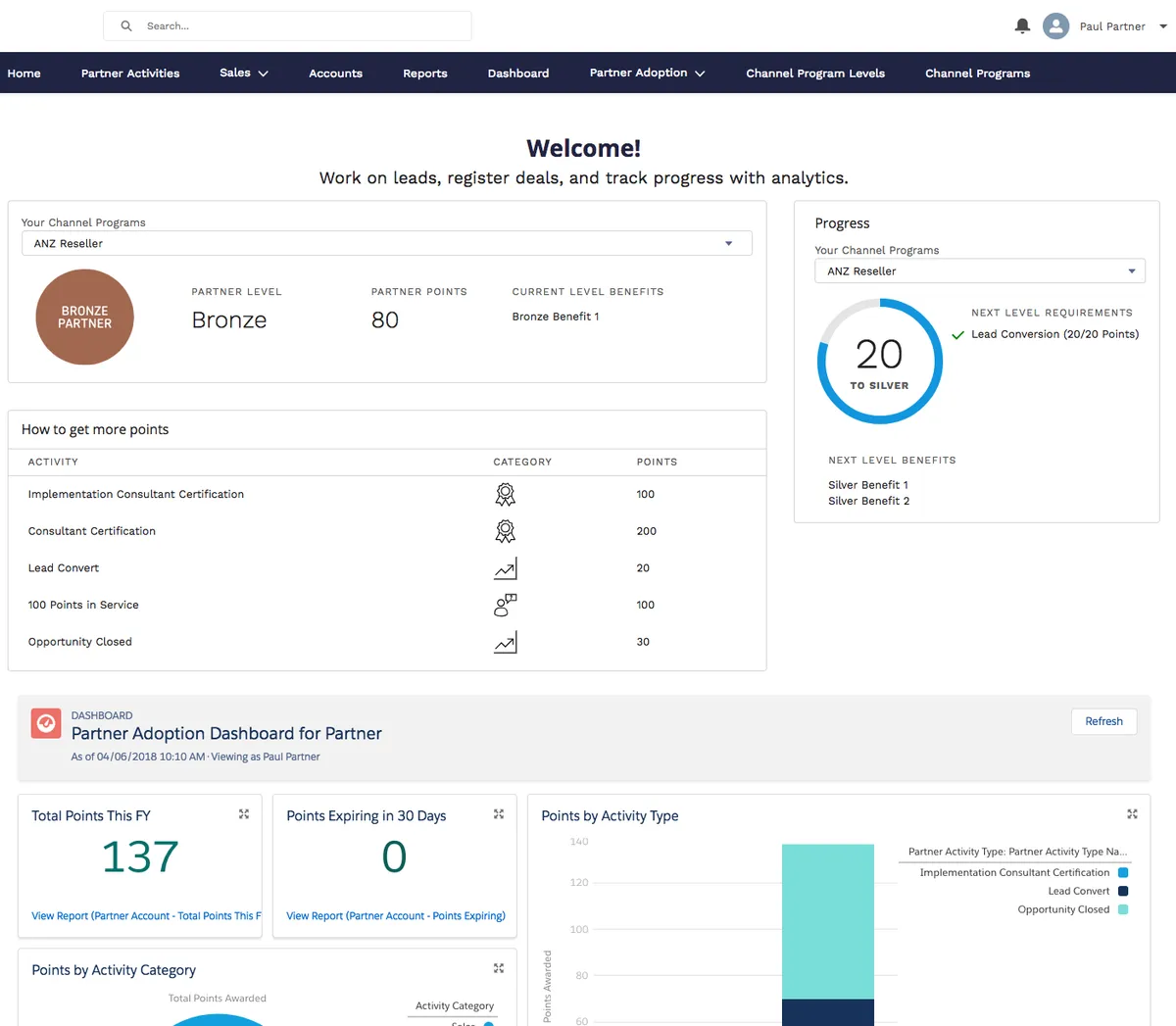Image resolution: width=1176 pixels, height=1026 pixels.
Task: Switch to the Dashboard tab
Action: pyautogui.click(x=518, y=73)
